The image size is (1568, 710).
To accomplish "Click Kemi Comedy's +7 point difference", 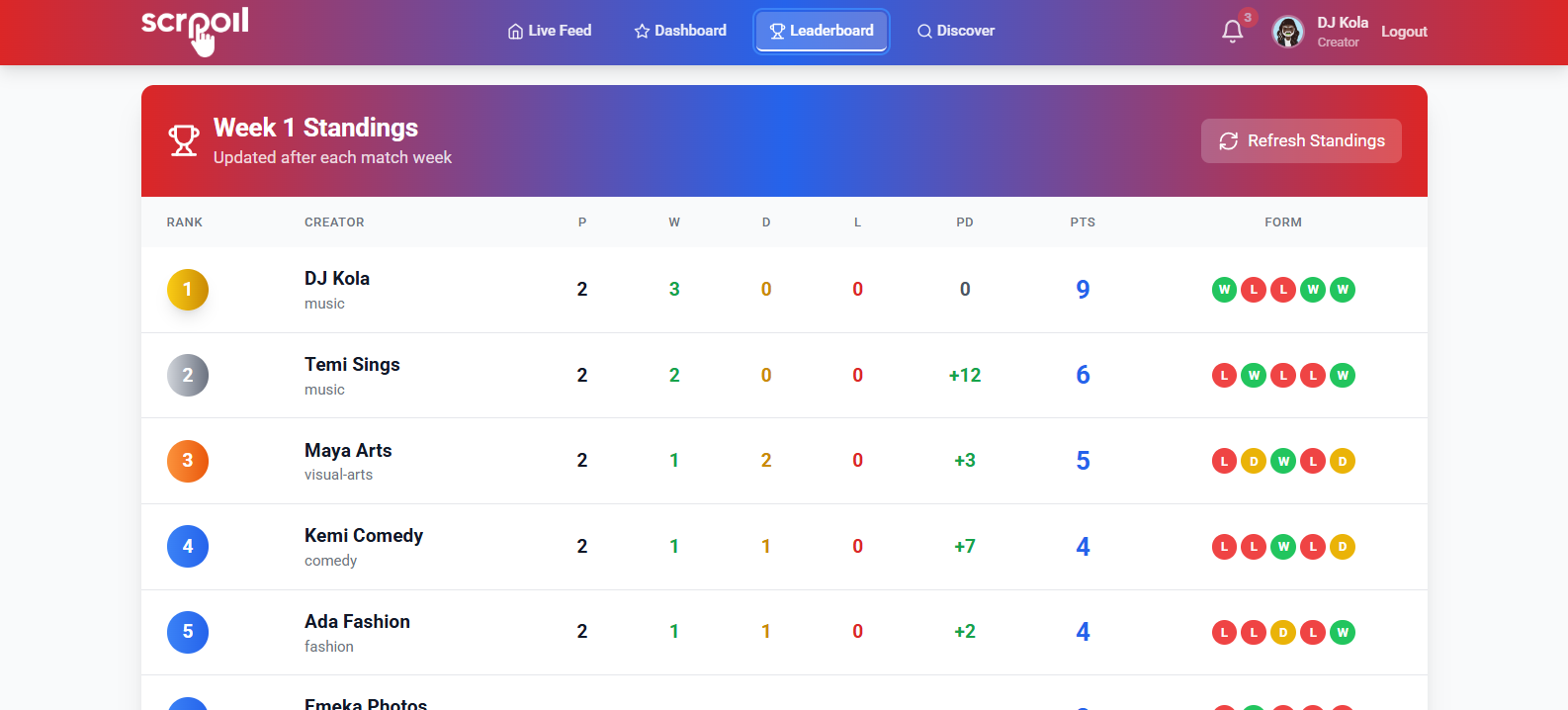I will pos(965,547).
